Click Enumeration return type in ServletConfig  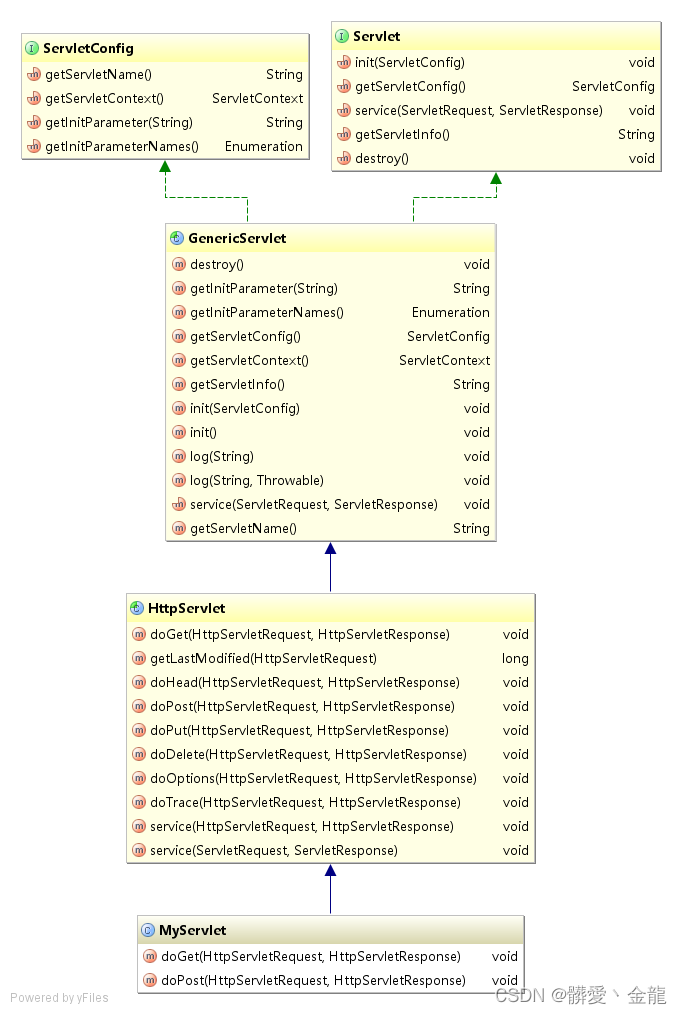264,146
